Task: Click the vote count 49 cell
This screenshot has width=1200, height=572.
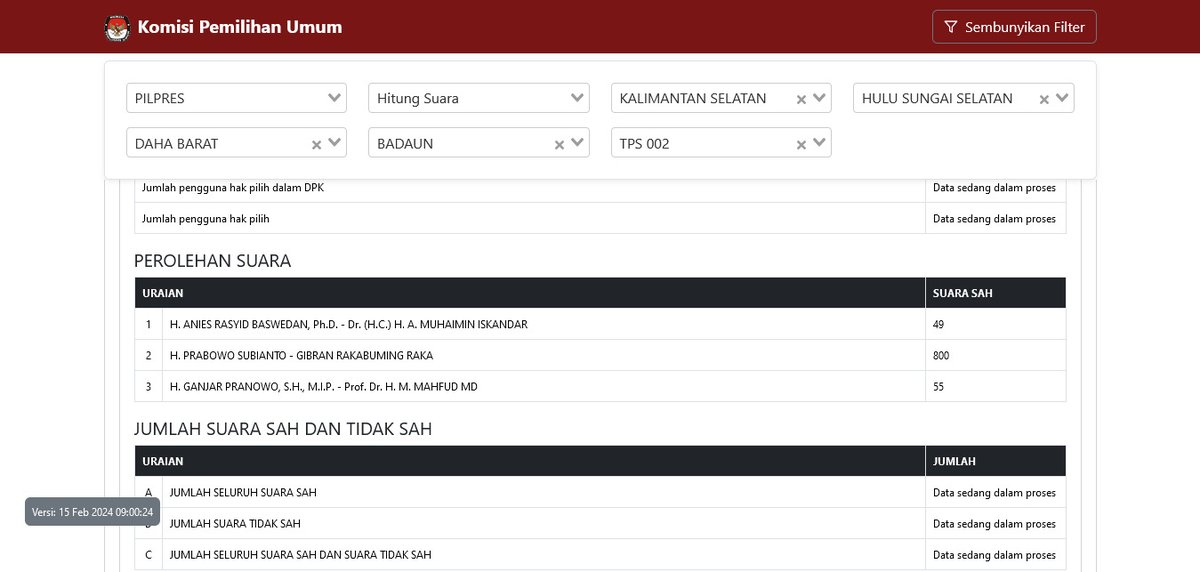Action: (x=995, y=324)
